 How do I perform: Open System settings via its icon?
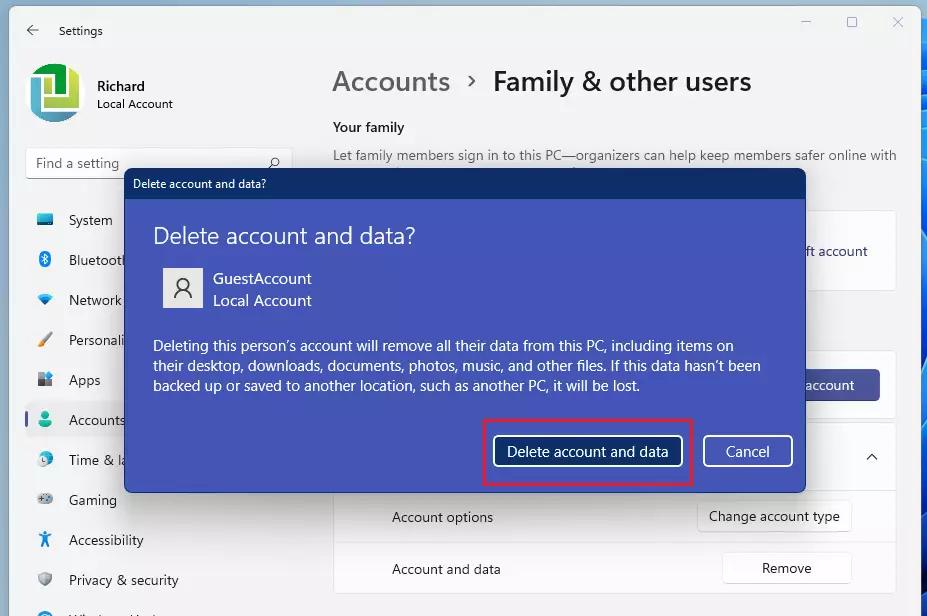click(45, 220)
